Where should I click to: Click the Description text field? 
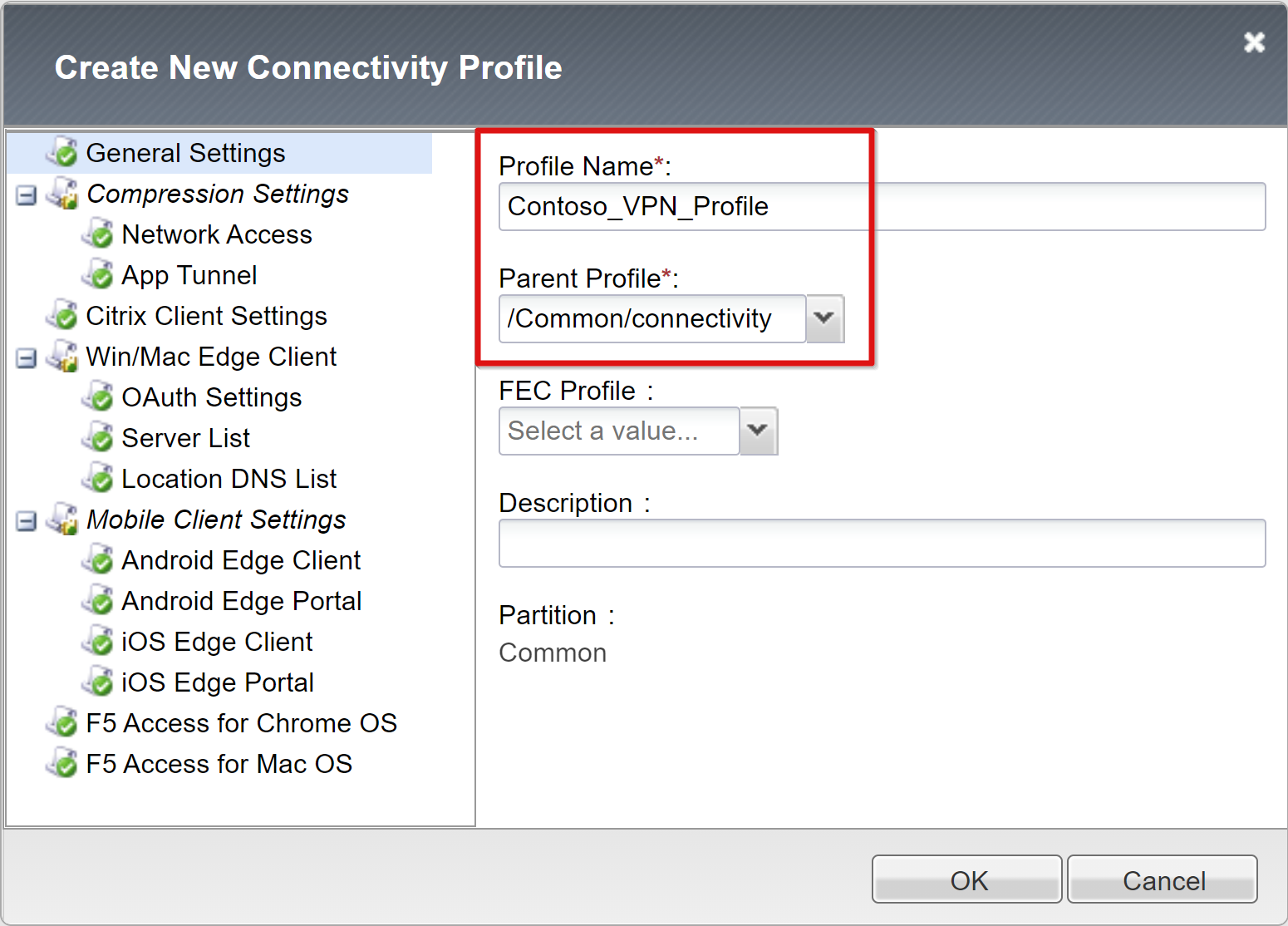coord(882,544)
